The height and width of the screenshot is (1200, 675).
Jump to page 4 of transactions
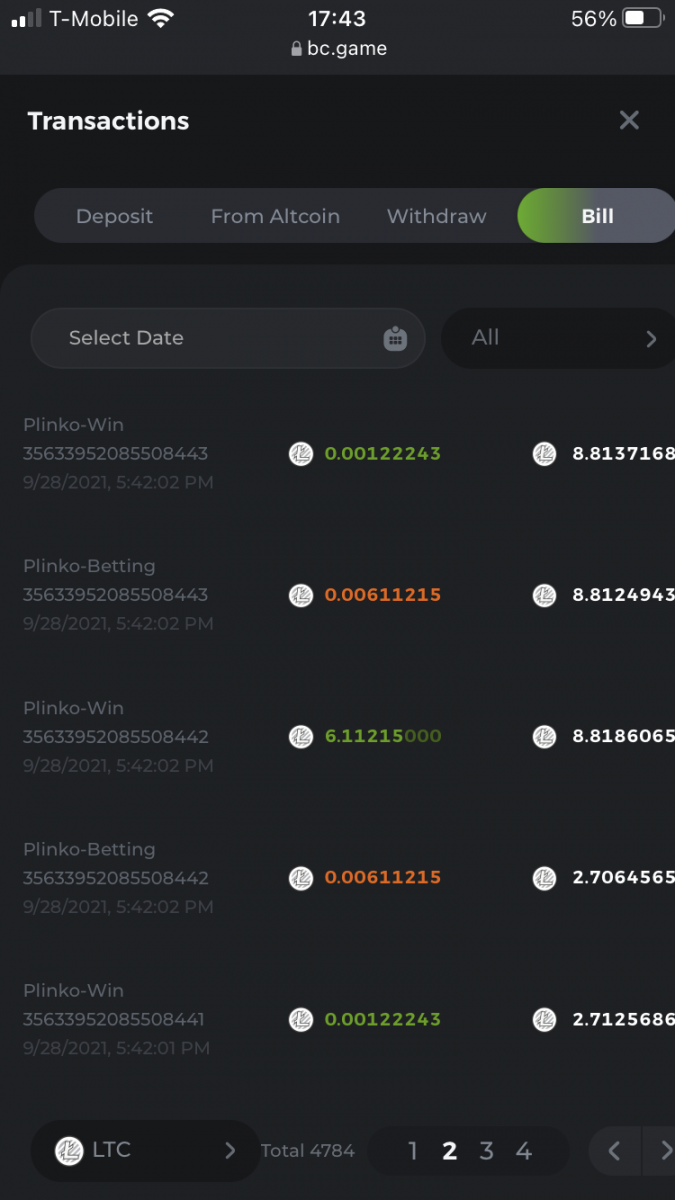coord(523,1151)
